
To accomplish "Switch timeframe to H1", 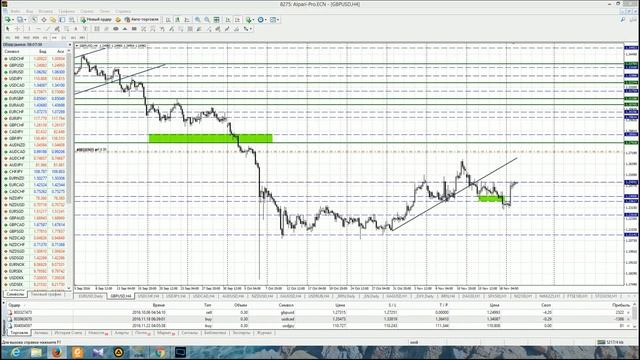I will click(x=45, y=38).
